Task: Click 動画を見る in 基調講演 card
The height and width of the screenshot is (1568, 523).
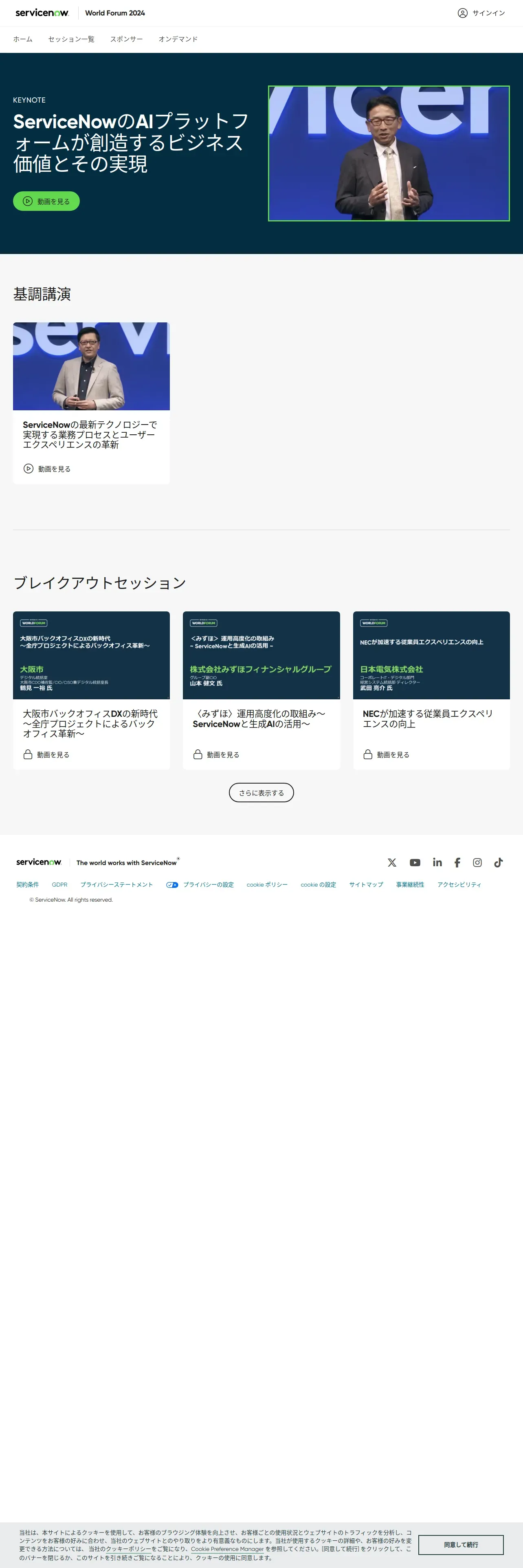Action: (x=54, y=469)
